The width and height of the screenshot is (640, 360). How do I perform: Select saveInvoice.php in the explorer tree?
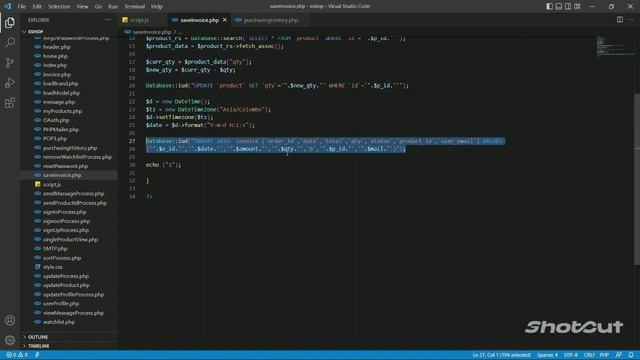point(62,175)
